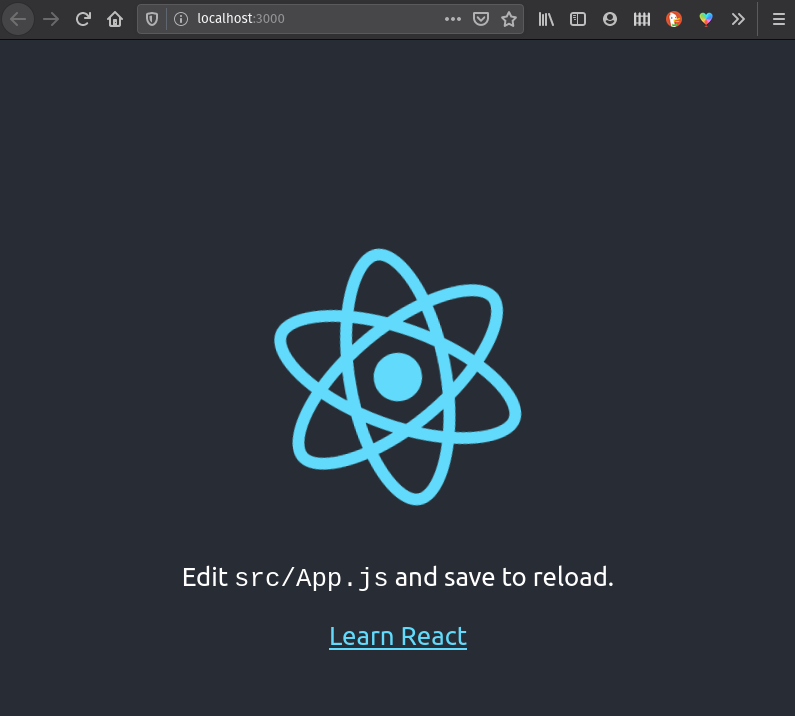795x716 pixels.
Task: Save page to Pocket
Action: (481, 19)
